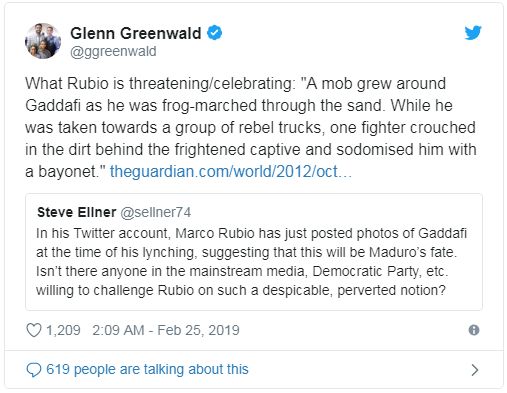Click the blue verified badge
The height and width of the screenshot is (393, 507).
click(x=214, y=33)
